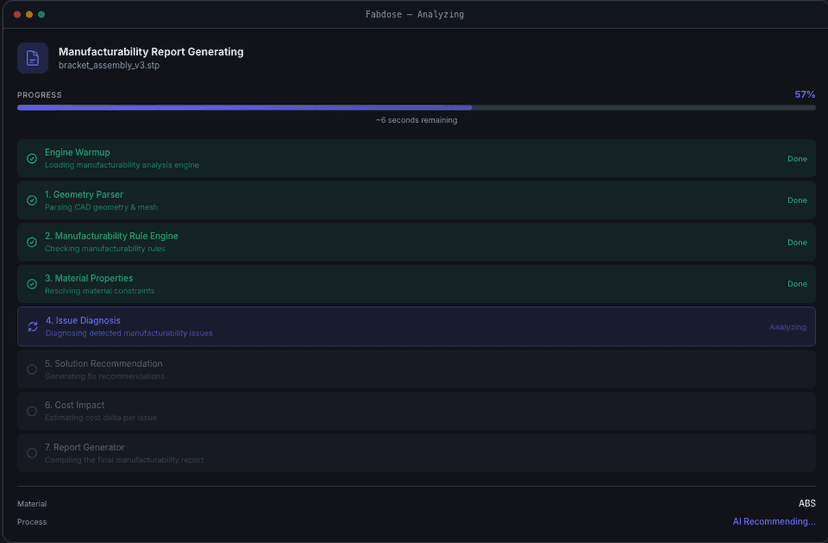Click the Manufacturability Report Generating heading

[151, 52]
